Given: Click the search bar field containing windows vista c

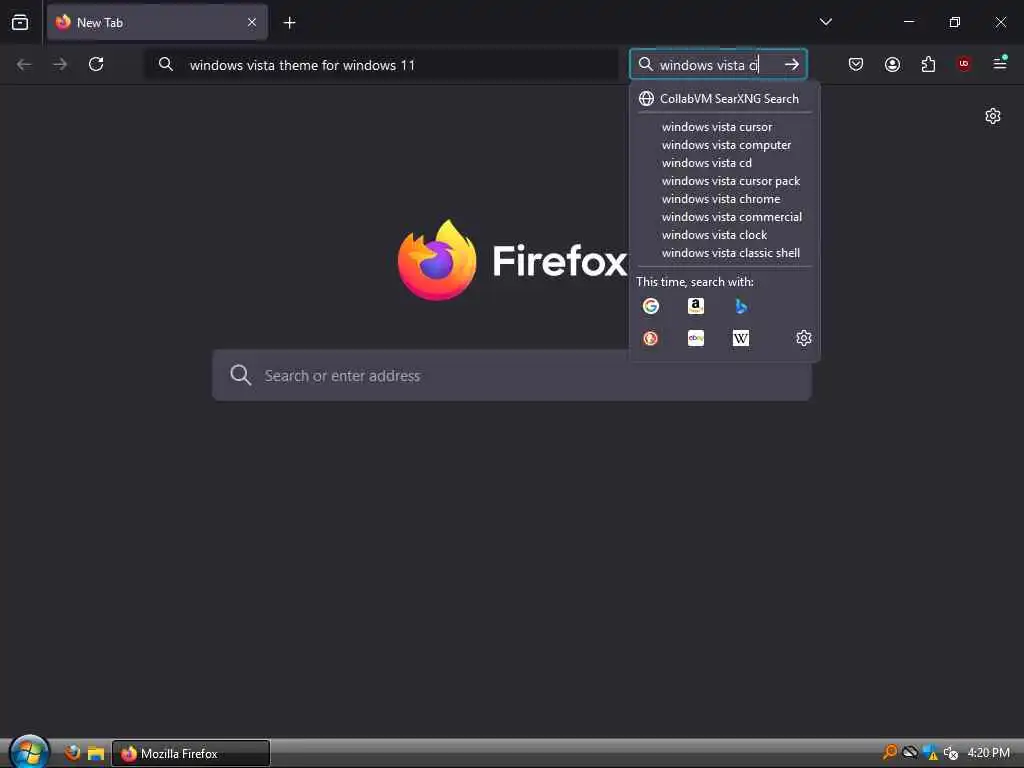Looking at the screenshot, I should pos(718,64).
